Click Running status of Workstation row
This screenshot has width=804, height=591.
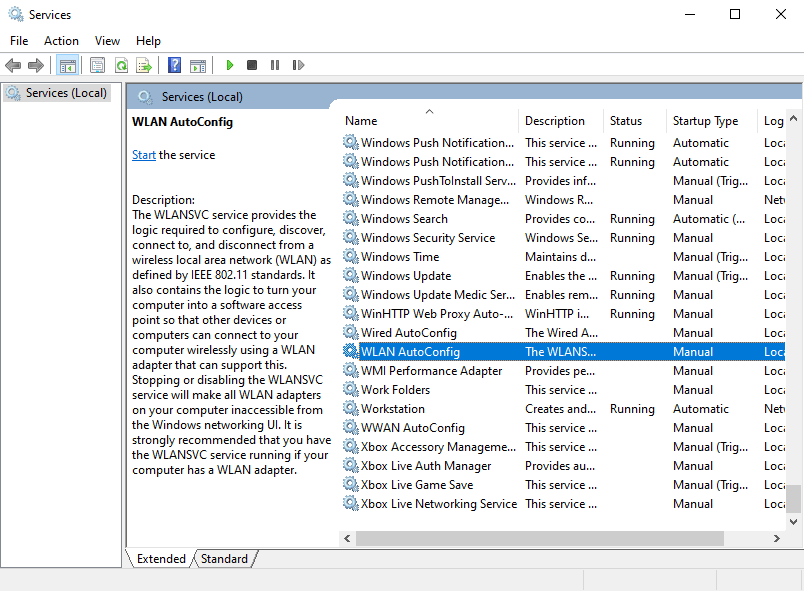coord(632,409)
